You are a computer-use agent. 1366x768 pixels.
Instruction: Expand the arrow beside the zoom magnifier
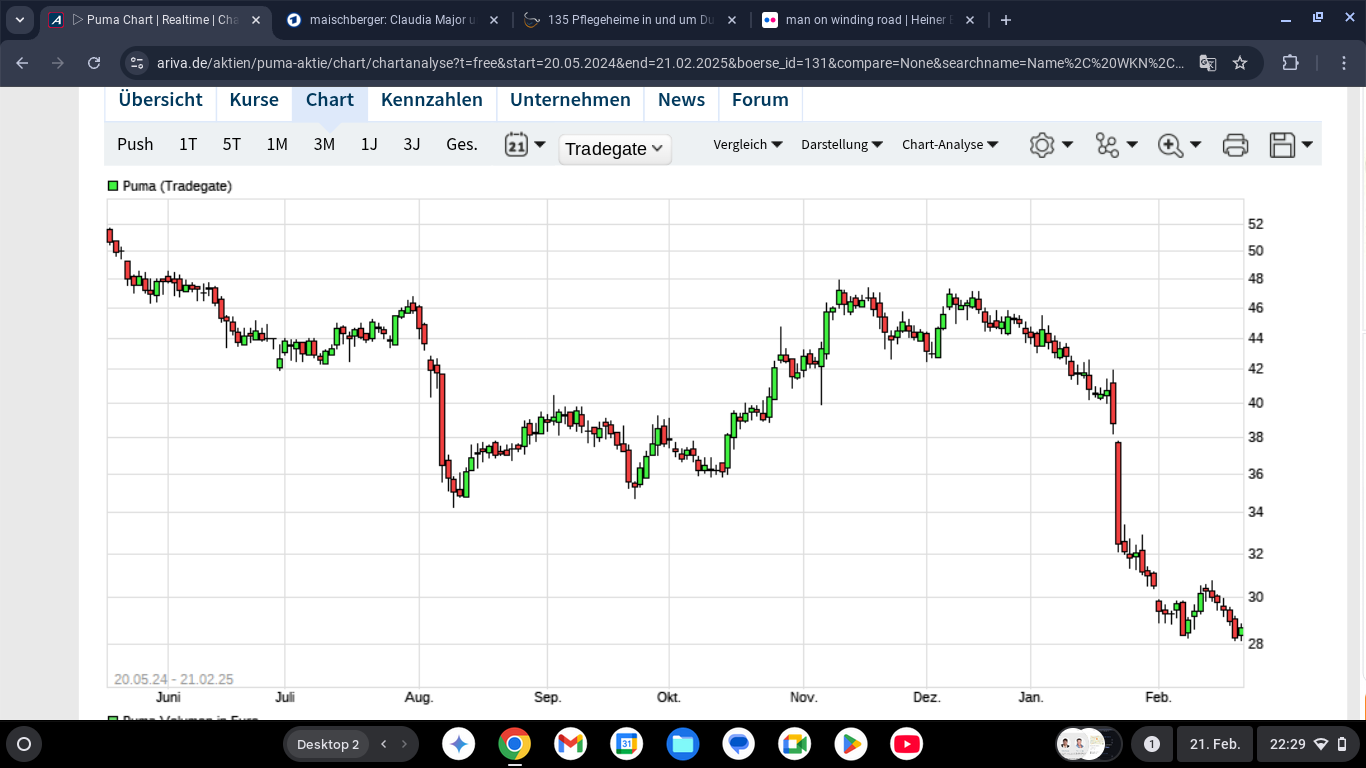(1195, 145)
